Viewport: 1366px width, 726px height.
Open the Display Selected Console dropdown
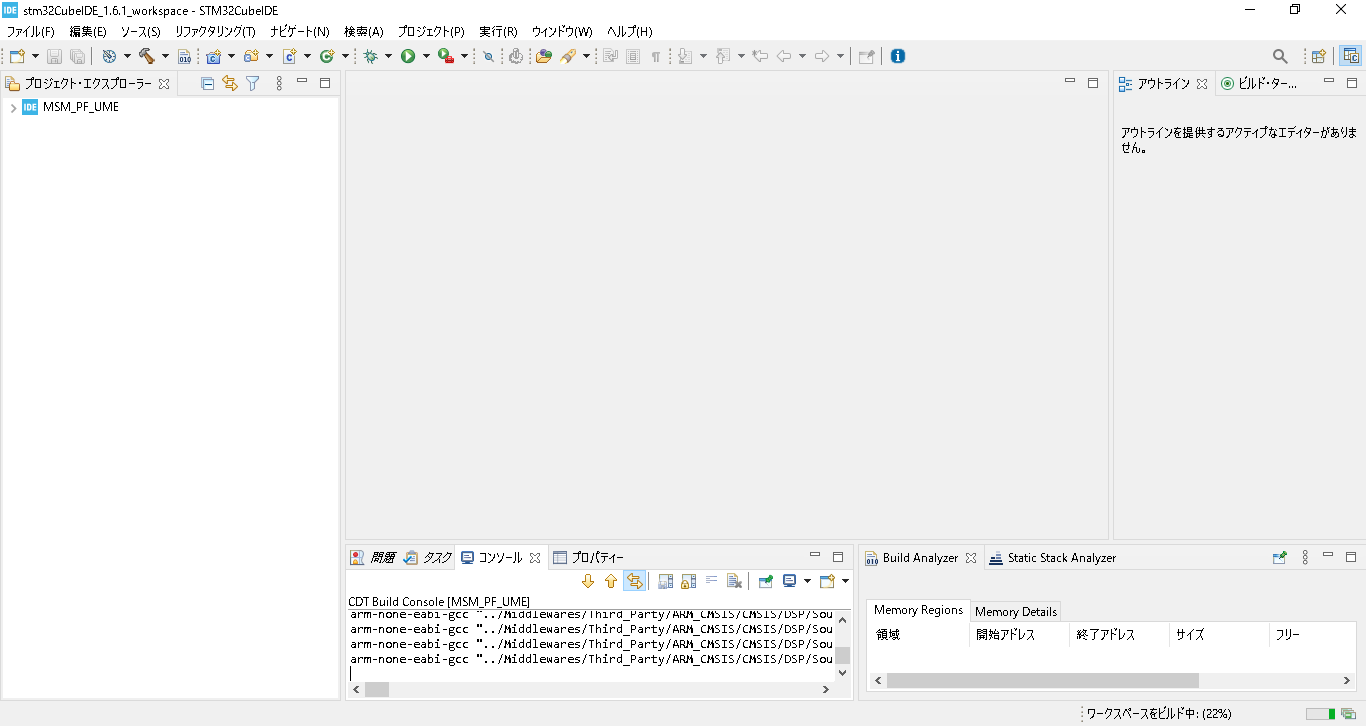click(806, 581)
